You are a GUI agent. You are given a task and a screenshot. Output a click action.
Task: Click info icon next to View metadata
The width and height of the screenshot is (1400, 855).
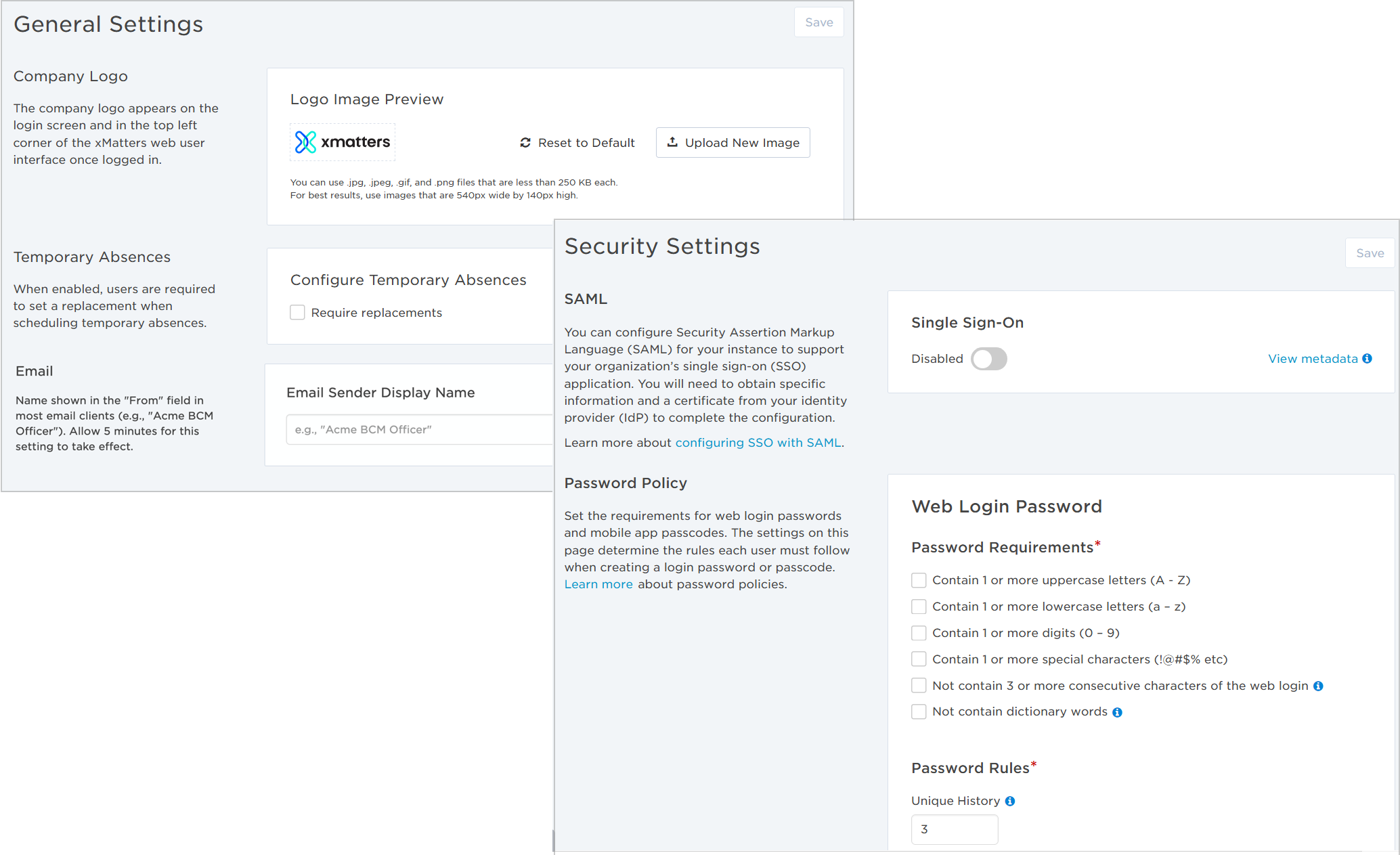pos(1367,359)
